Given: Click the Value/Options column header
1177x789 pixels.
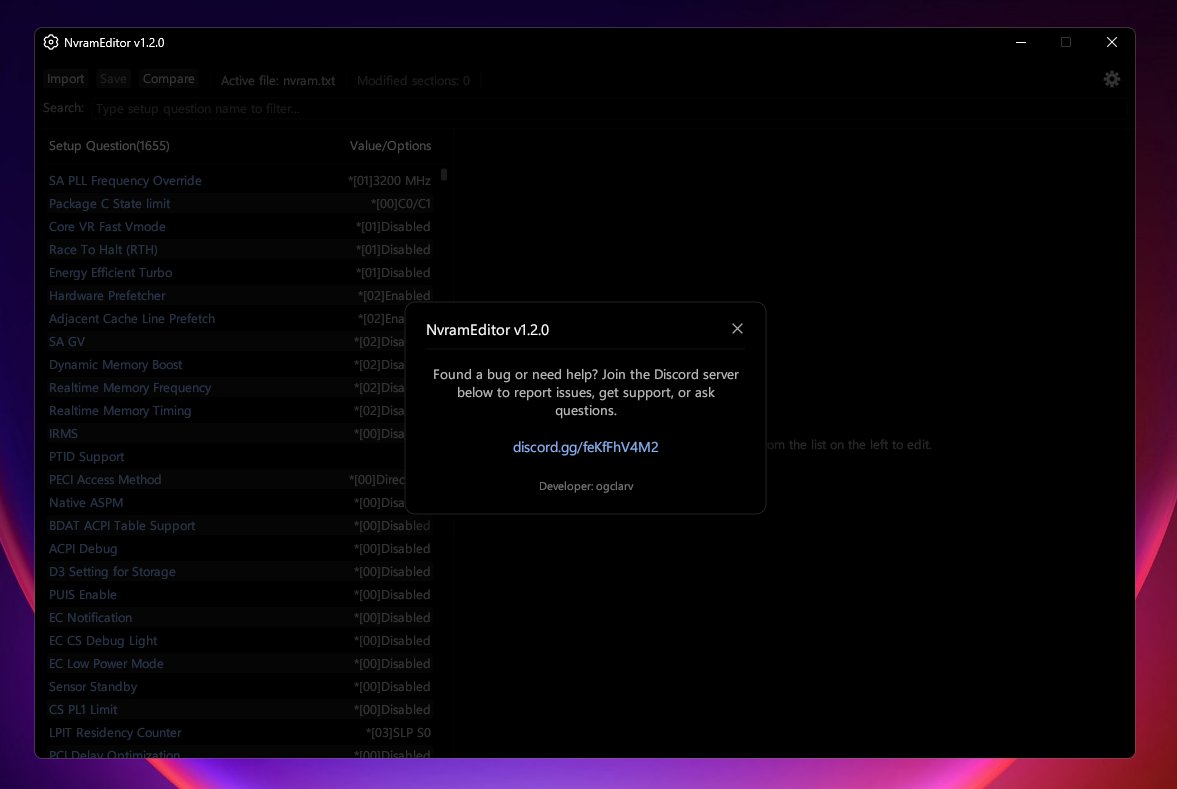Looking at the screenshot, I should click(390, 146).
